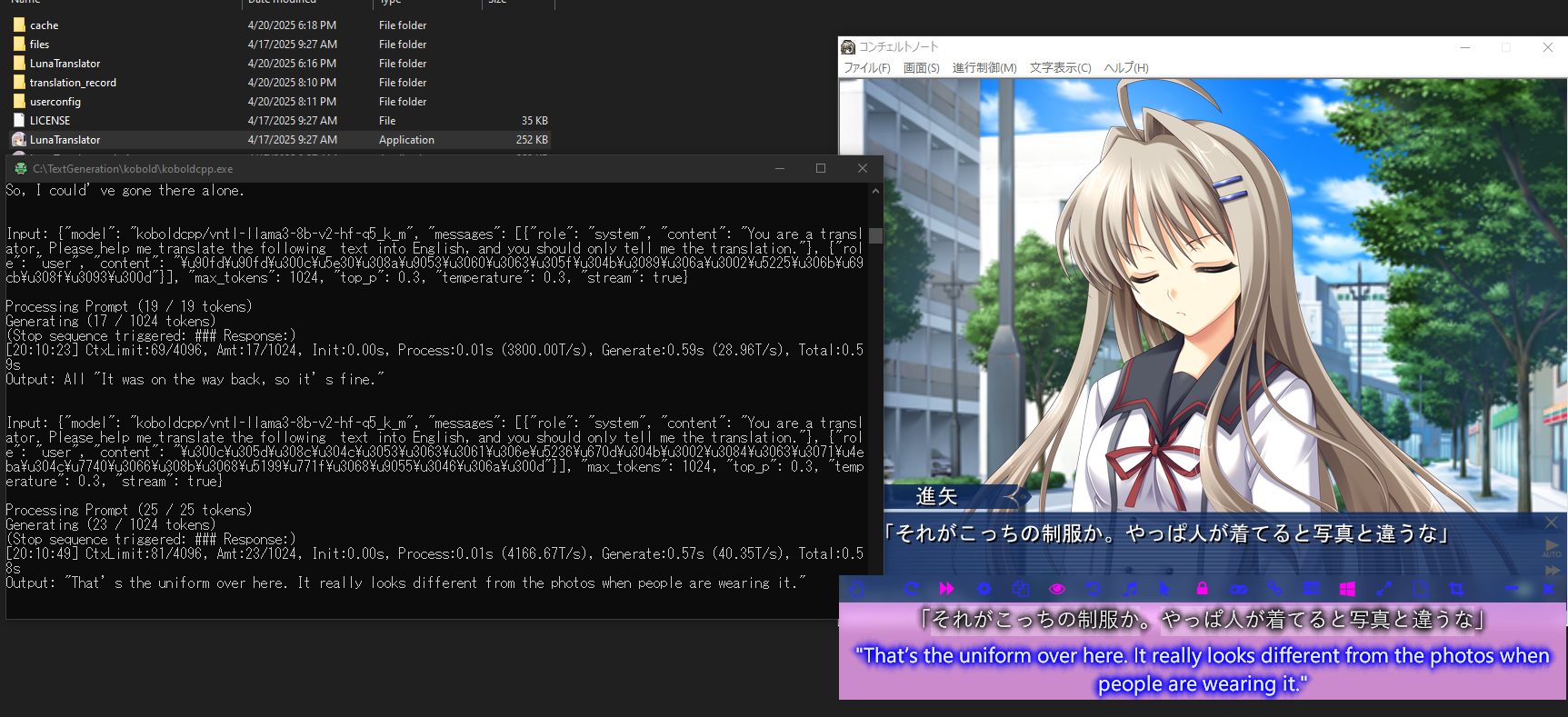
Task: Click the copy-text icon in LunaTranslator toolbar
Action: [x=1021, y=589]
